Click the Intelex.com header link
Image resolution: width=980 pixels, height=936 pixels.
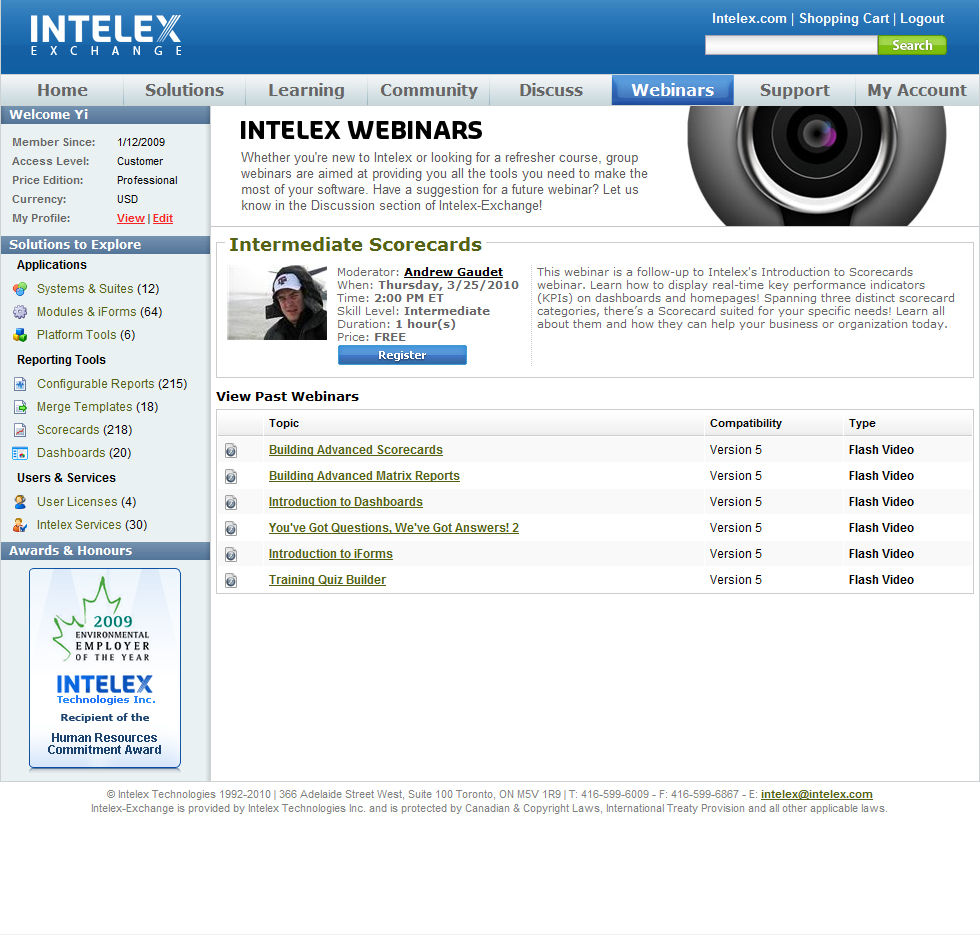click(749, 19)
